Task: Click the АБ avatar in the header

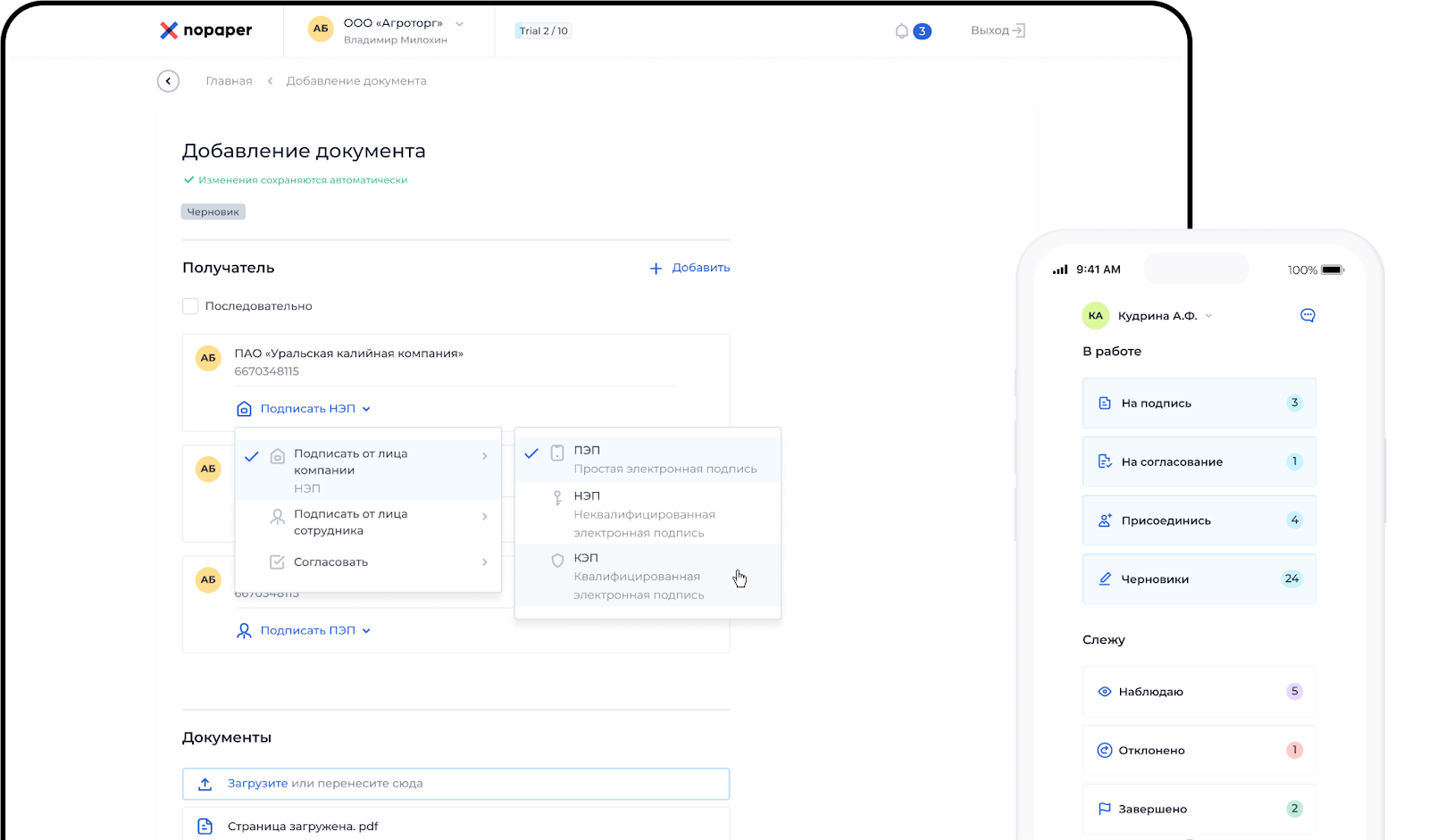Action: pyautogui.click(x=321, y=29)
